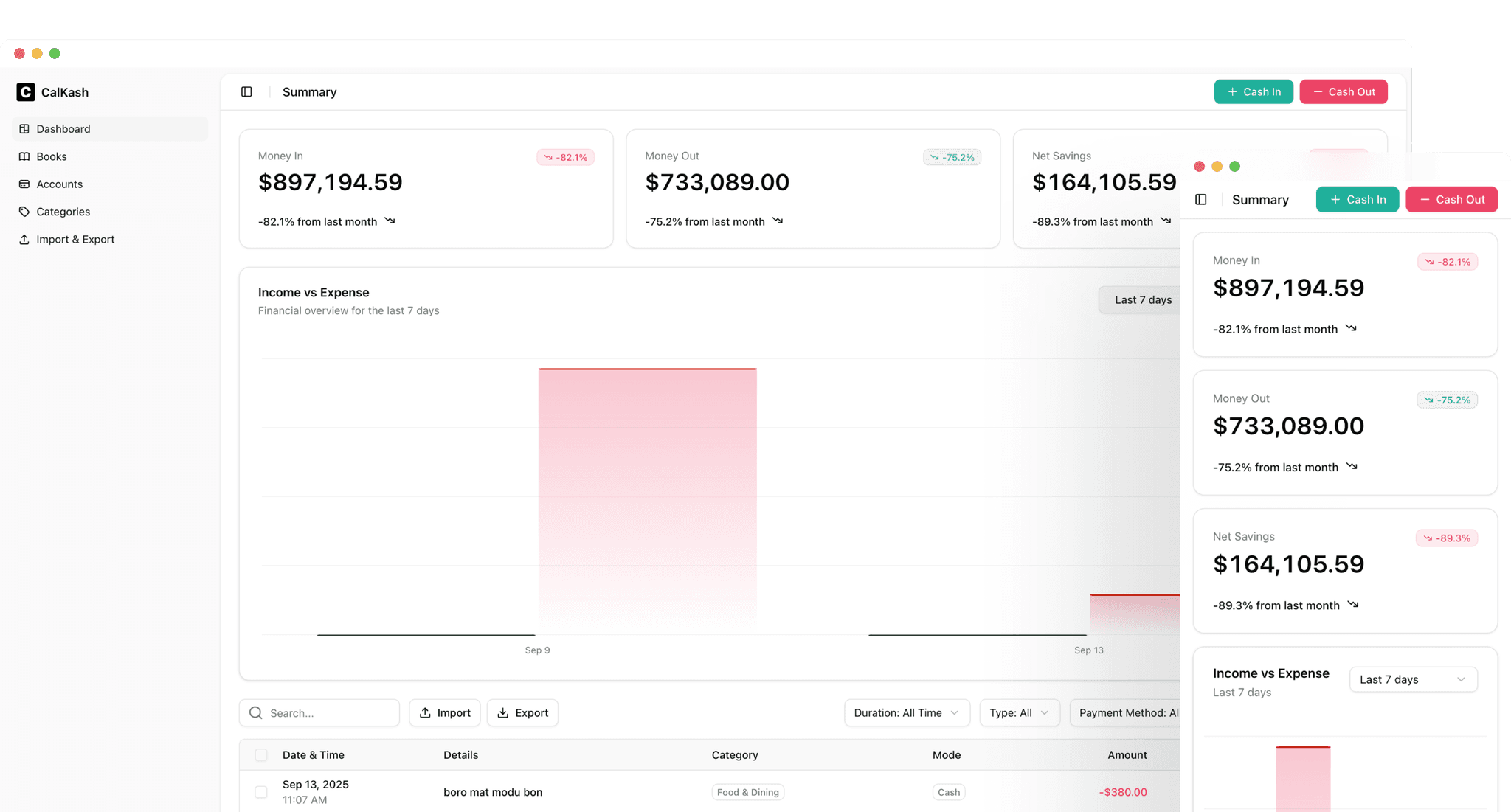The height and width of the screenshot is (812, 1511).
Task: Click the downward trend arrow beside Money In
Action: pos(390,221)
